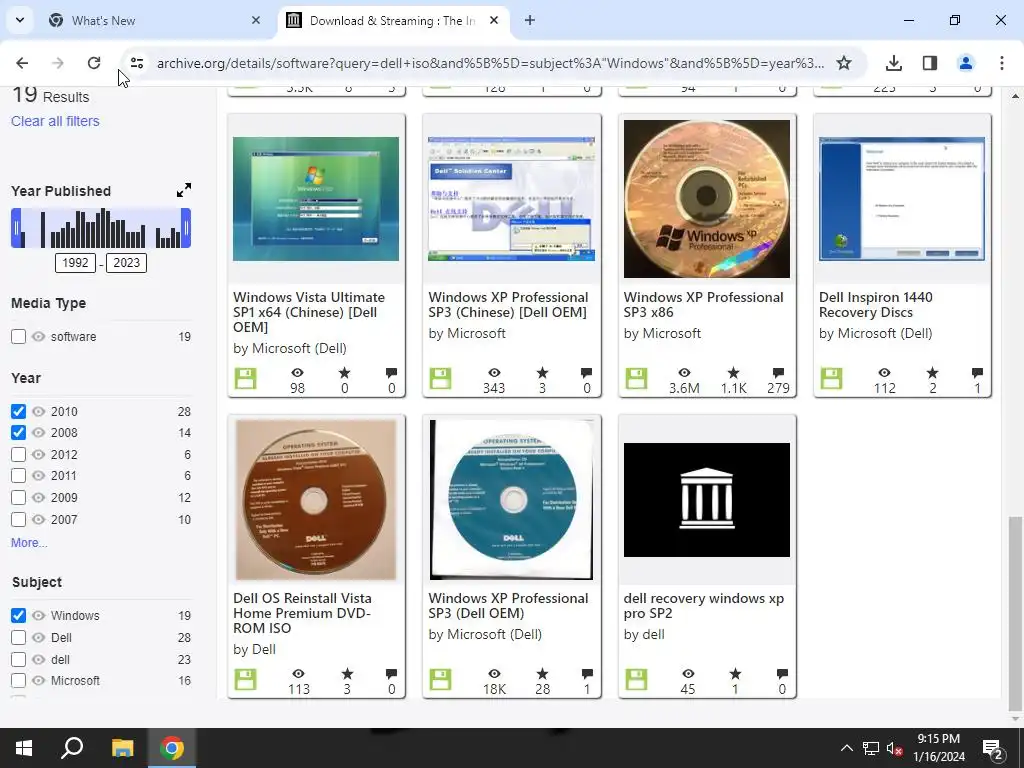Click Chrome icon in taskbar
Viewport: 1024px width, 768px height.
pyautogui.click(x=172, y=748)
